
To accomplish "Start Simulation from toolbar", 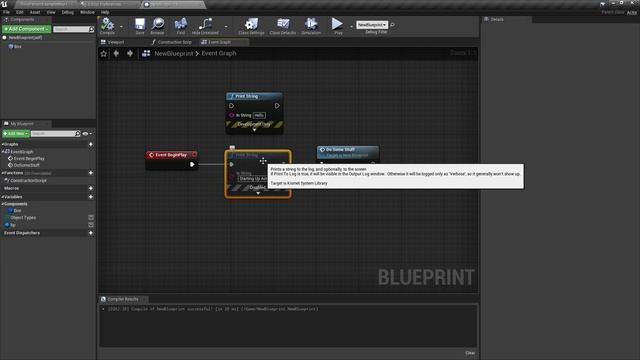I will coord(311,26).
